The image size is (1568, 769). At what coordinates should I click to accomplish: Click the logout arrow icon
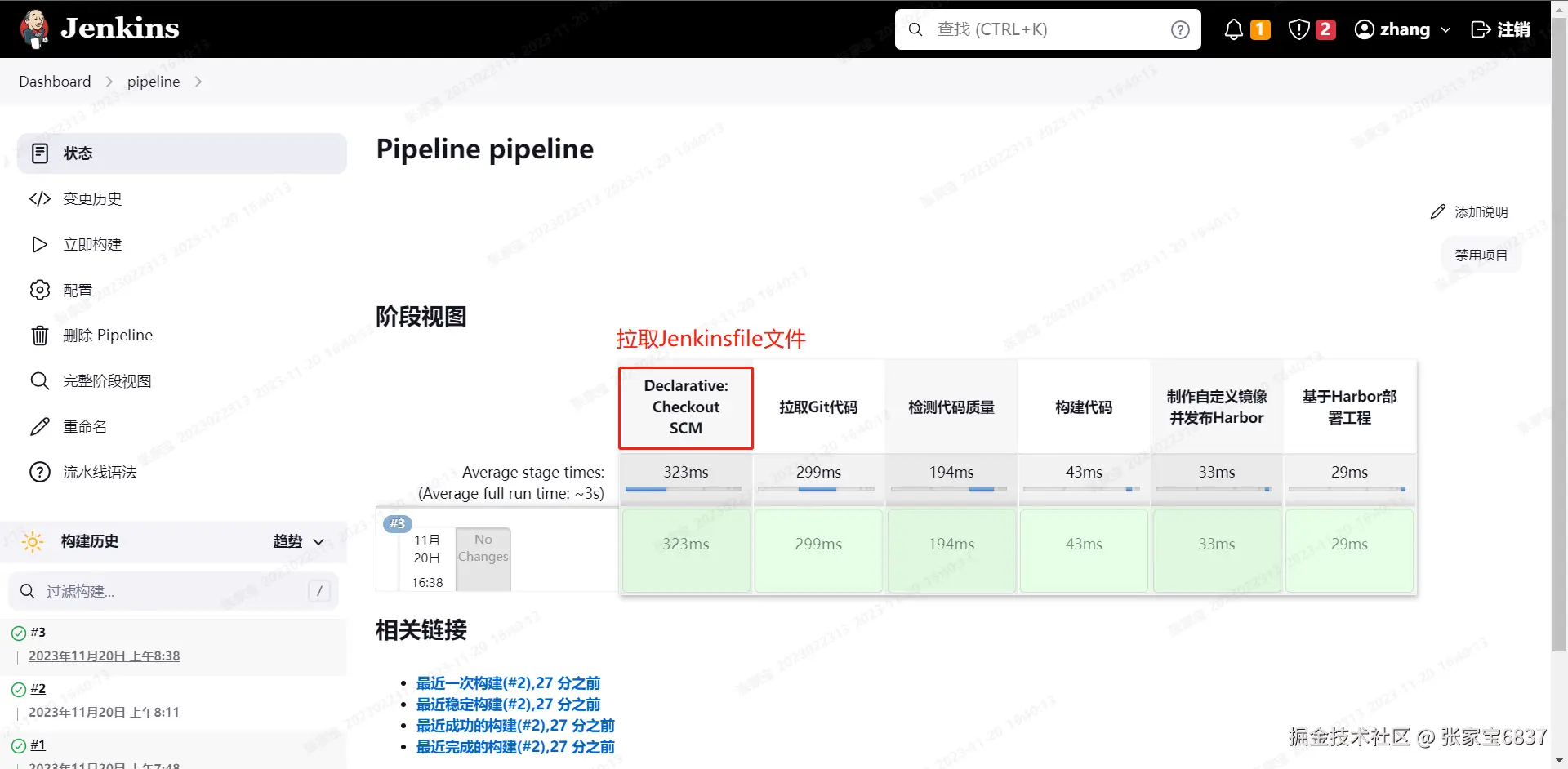pos(1481,29)
